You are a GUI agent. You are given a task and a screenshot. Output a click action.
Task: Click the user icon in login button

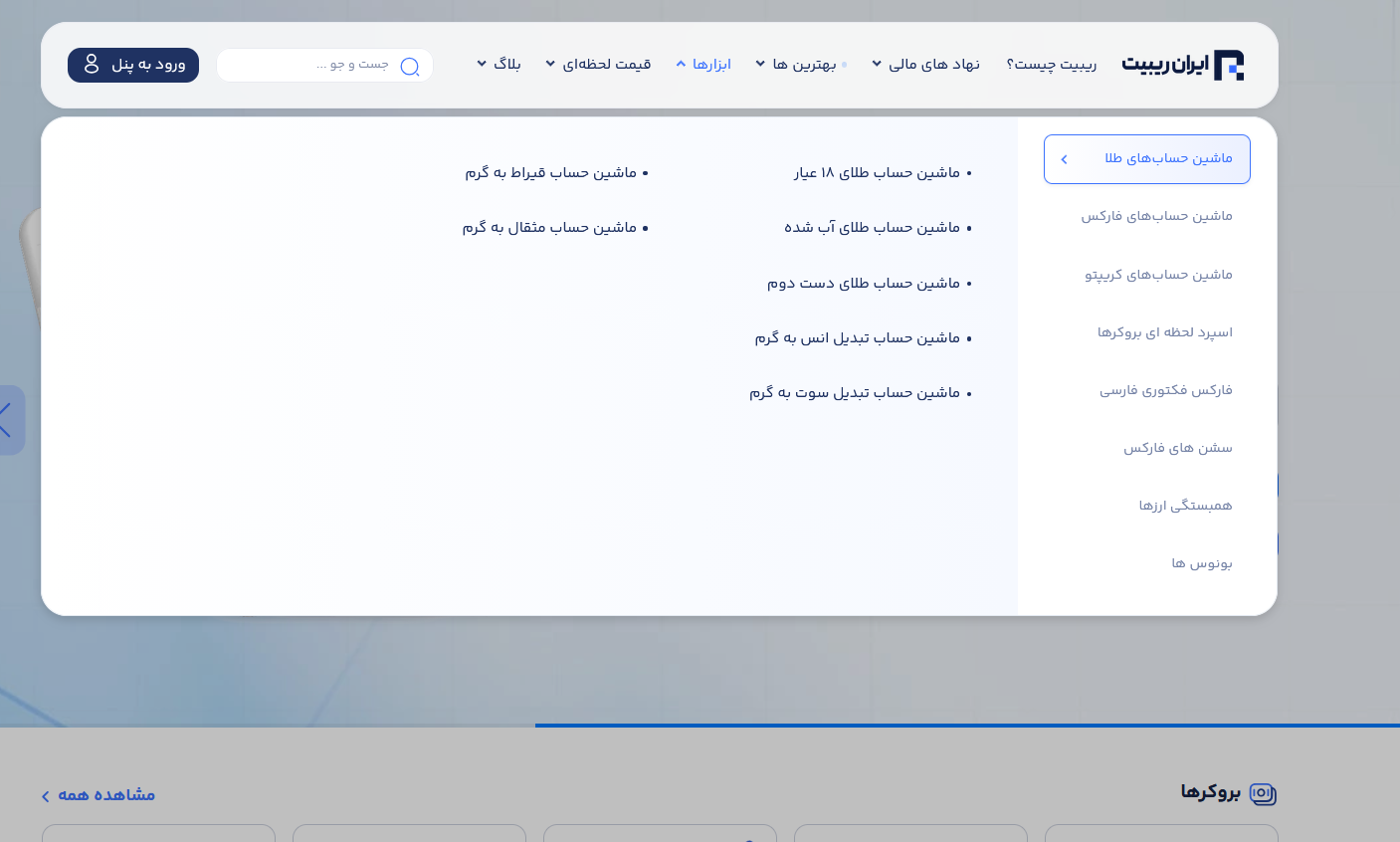click(92, 65)
